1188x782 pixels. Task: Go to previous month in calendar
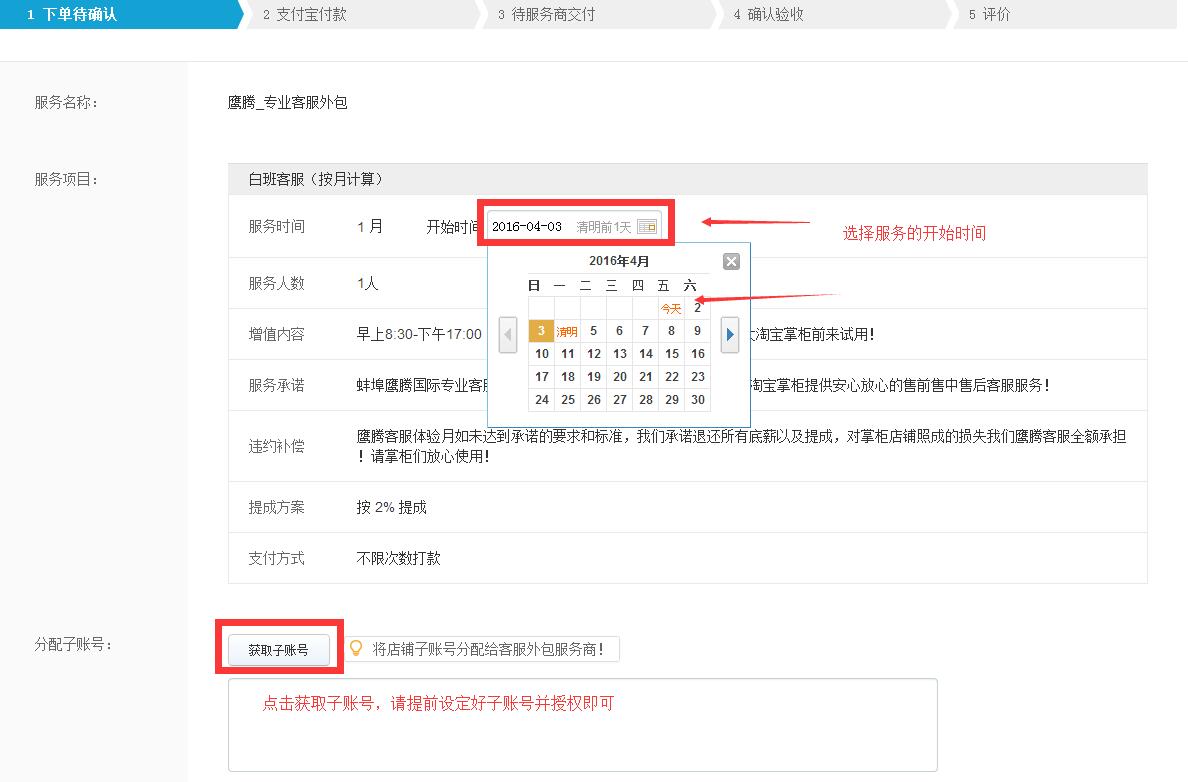[508, 334]
